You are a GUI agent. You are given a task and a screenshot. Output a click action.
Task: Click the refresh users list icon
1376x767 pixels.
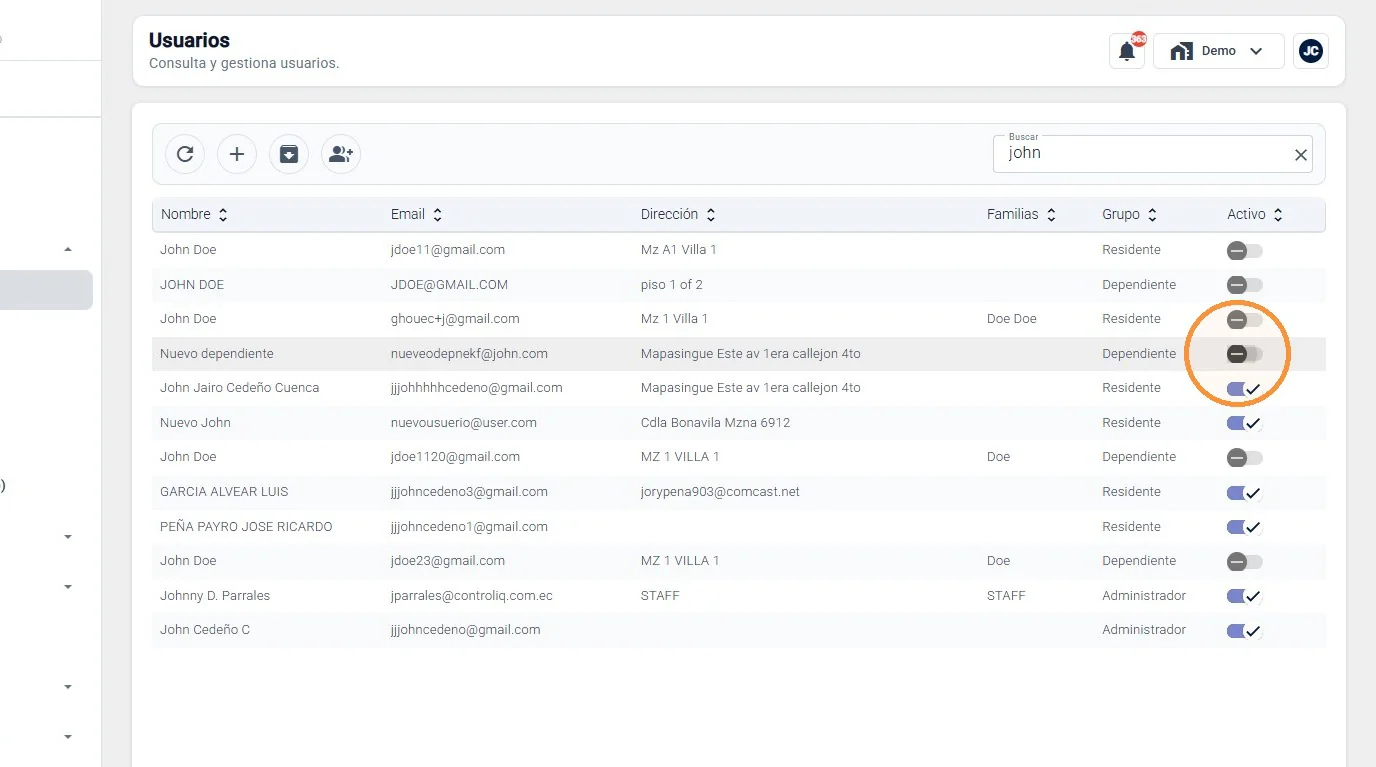185,154
